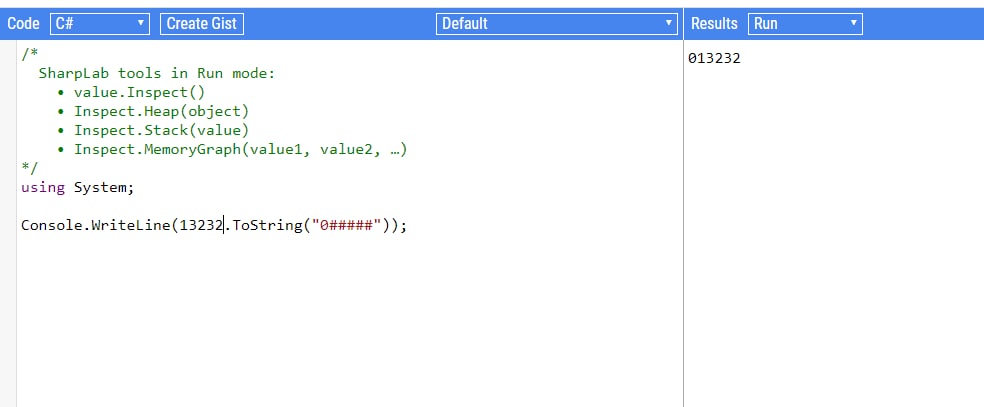Click the number 13232 in code

click(x=201, y=226)
